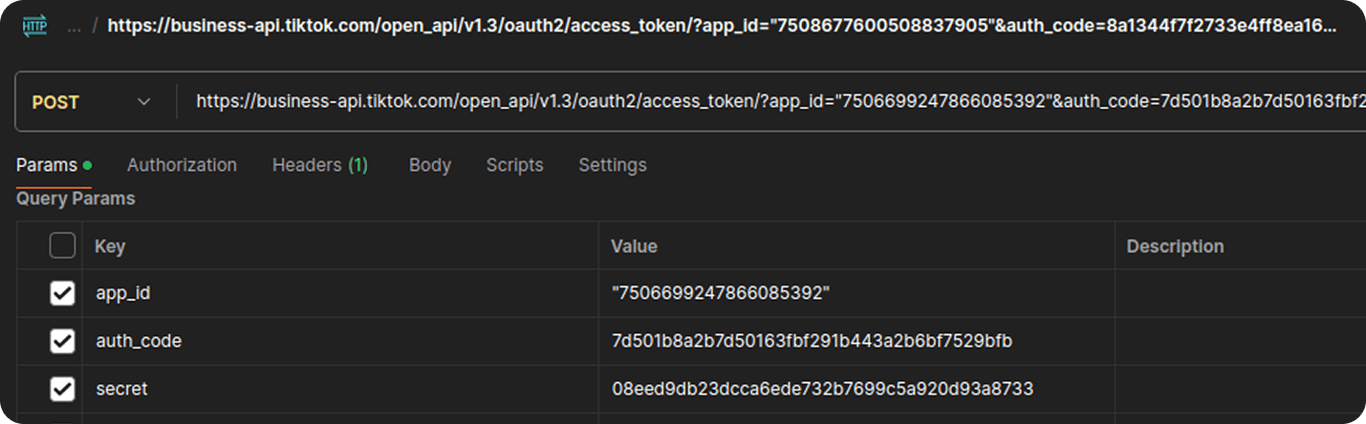Open the Scripts tab

[515, 165]
